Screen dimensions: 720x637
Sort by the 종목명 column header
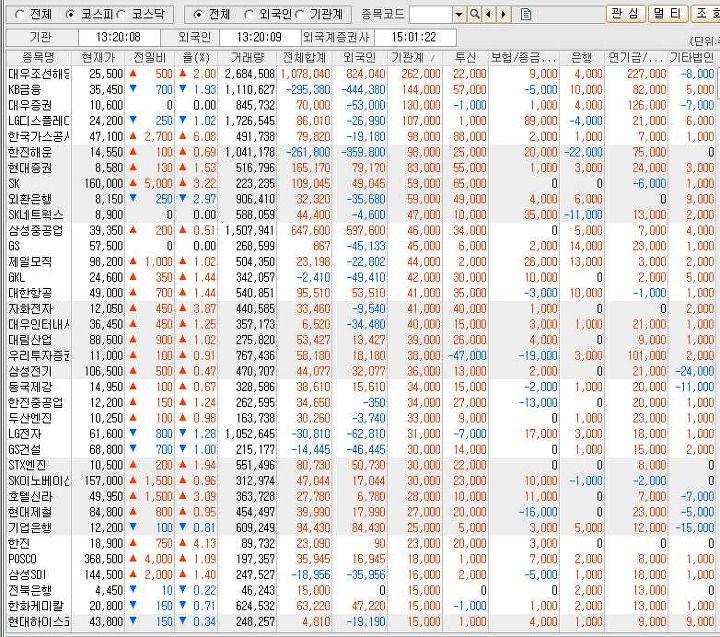(39, 57)
